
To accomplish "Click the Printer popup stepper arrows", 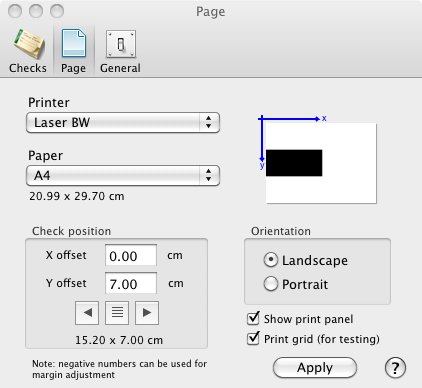I will coord(209,122).
